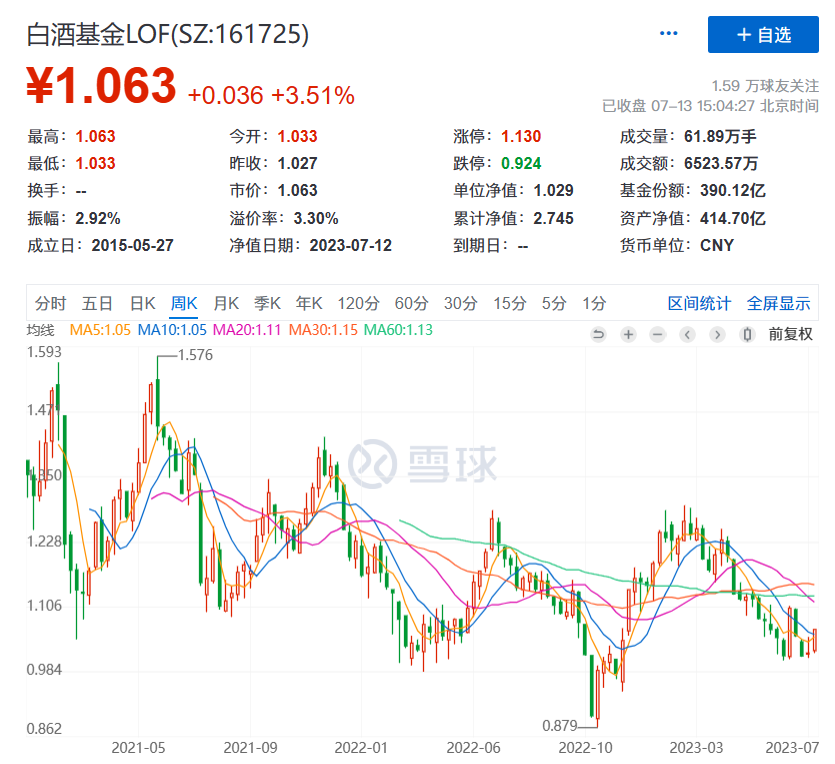Click the 净值日期 2023-07-12 value
The width and height of the screenshot is (835, 764).
click(350, 245)
